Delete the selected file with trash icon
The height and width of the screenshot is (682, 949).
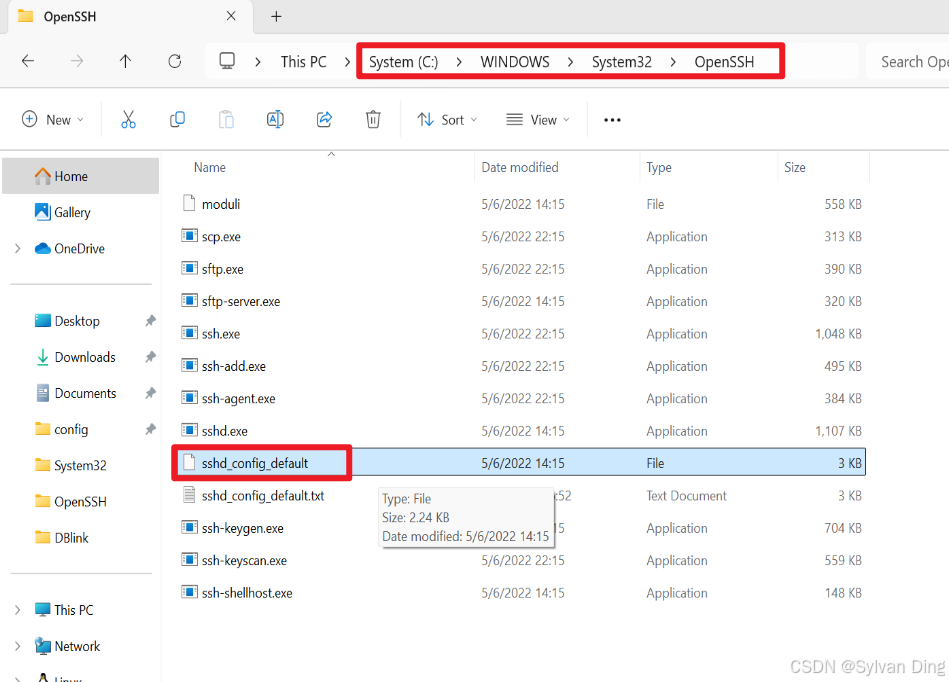click(373, 120)
